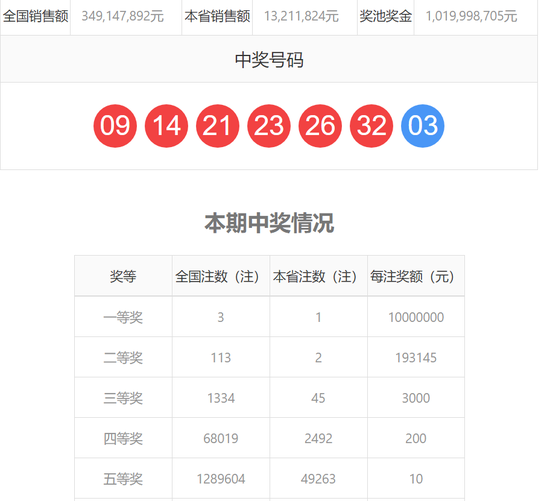Viewport: 550px width, 501px height.
Task: Select the 全国销售额 label
Action: (x=35, y=16)
